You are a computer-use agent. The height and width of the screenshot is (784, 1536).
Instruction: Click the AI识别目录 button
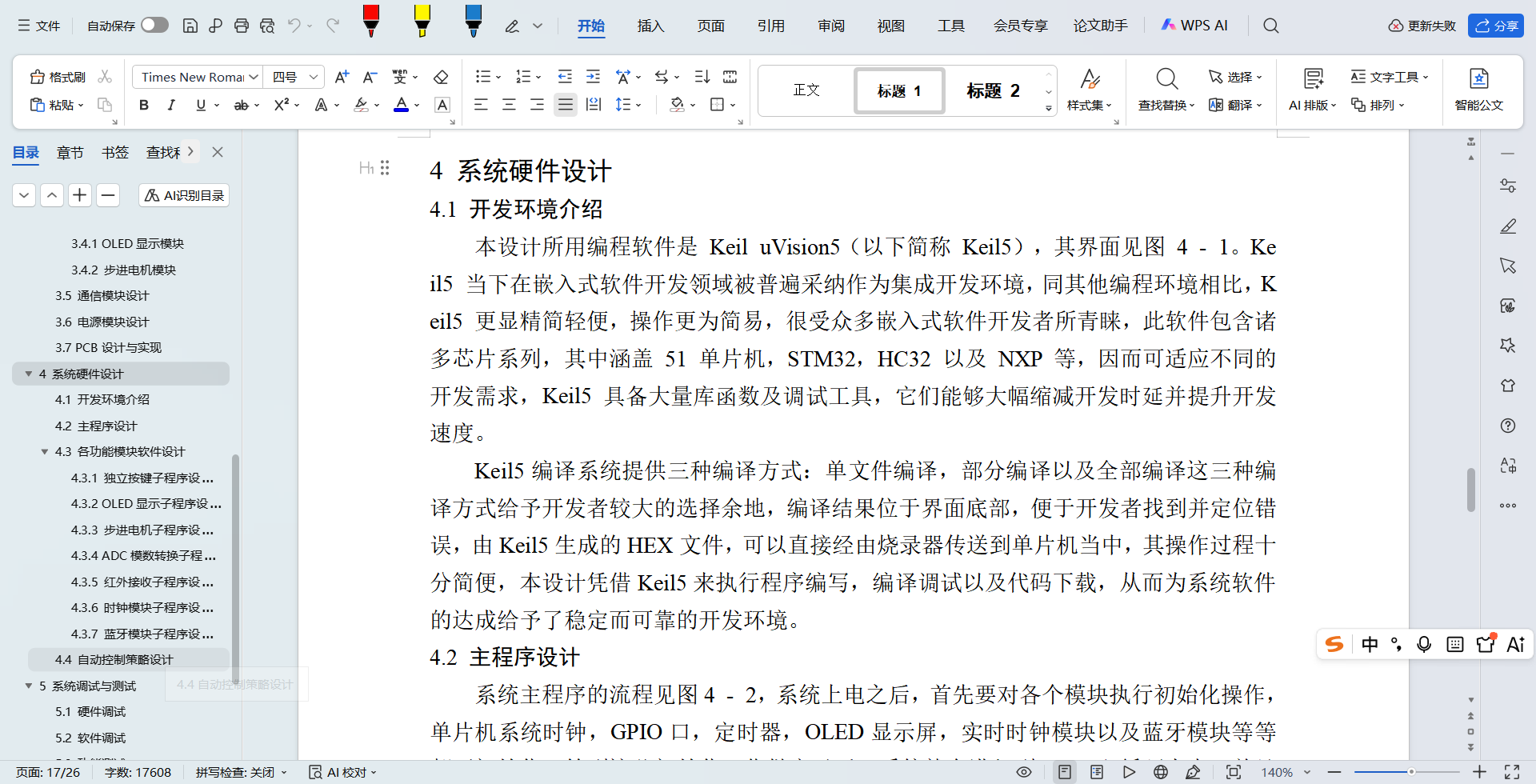pos(184,195)
